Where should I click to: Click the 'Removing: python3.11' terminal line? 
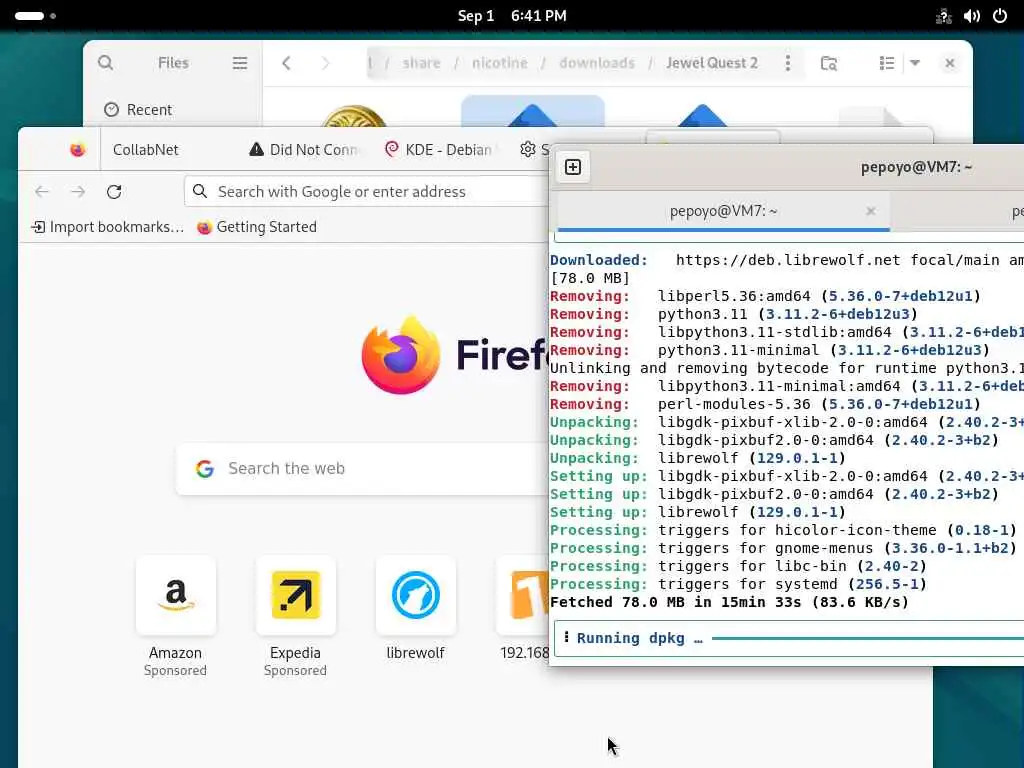(x=733, y=314)
